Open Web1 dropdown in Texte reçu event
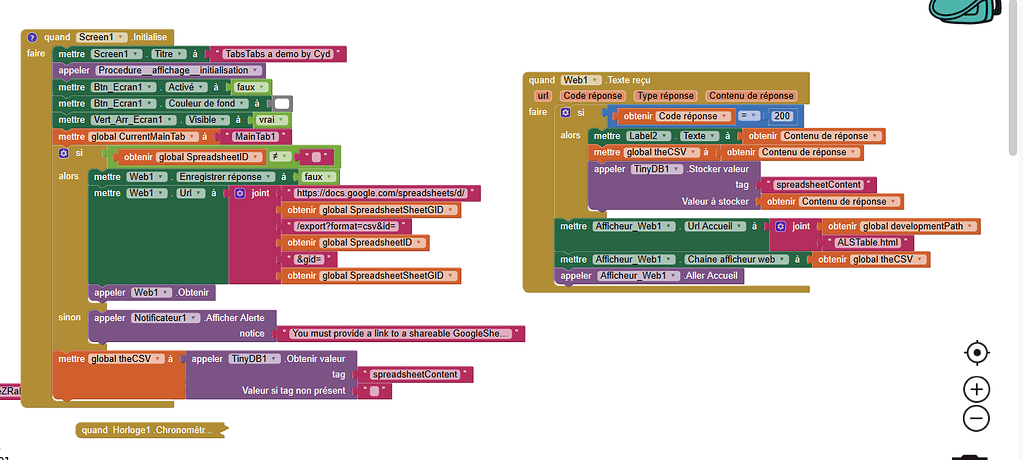 (x=582, y=80)
